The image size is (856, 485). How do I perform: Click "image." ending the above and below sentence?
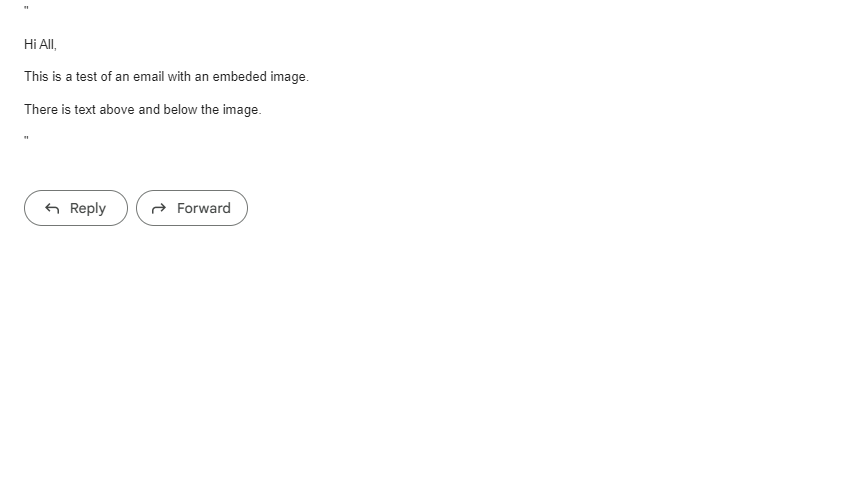[x=242, y=109]
